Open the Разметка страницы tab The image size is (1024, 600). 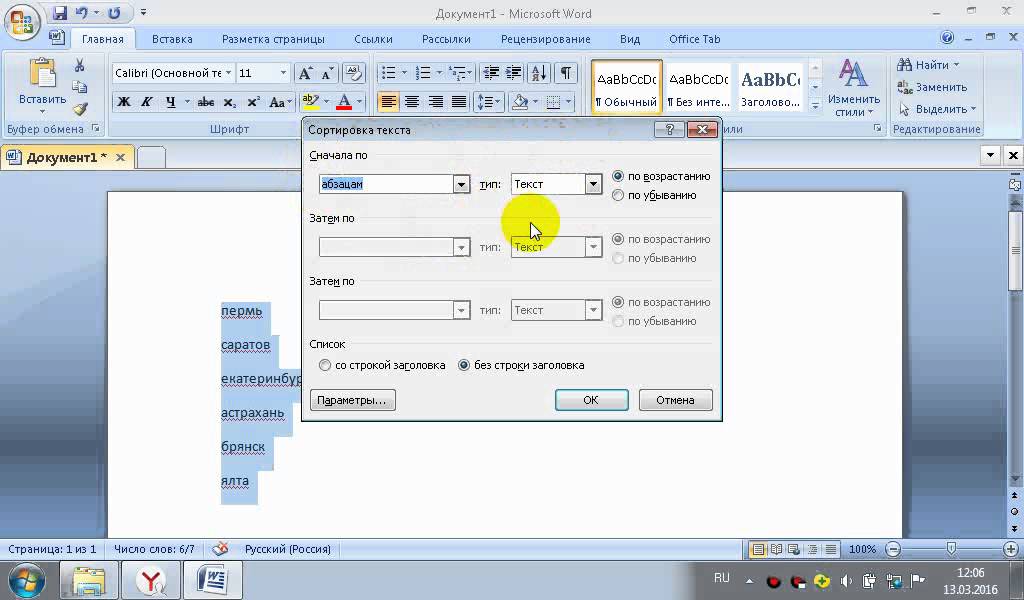click(x=273, y=39)
